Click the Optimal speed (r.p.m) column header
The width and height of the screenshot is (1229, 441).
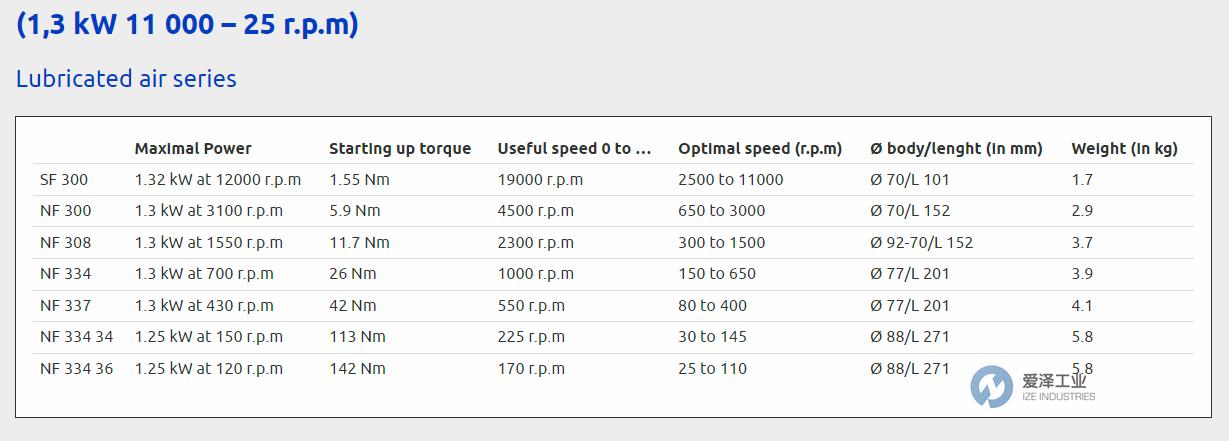click(x=760, y=149)
